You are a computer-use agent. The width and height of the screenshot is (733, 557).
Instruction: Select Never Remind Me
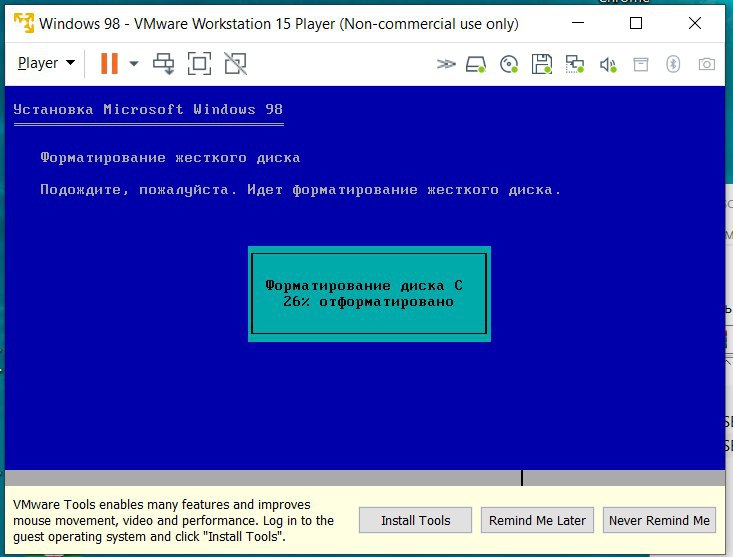point(659,520)
